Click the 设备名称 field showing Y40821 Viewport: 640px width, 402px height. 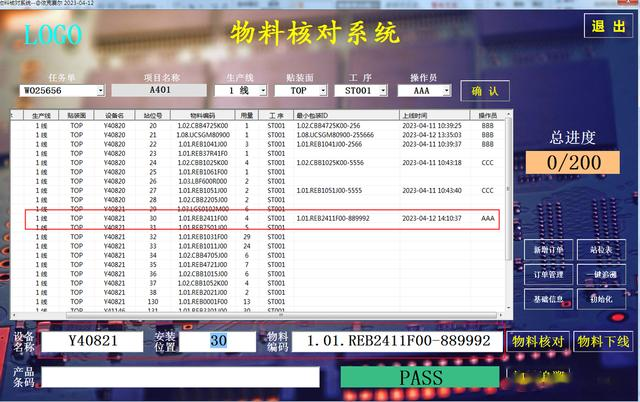pos(93,341)
